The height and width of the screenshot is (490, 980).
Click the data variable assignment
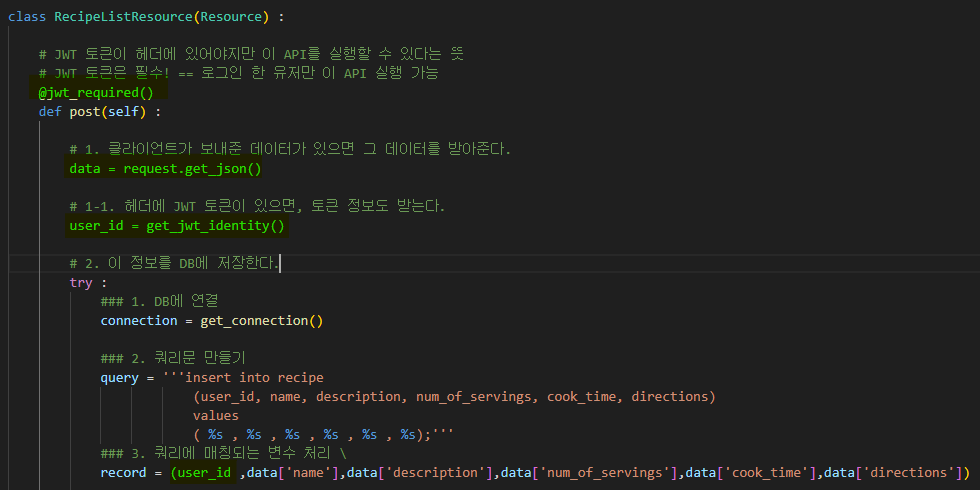click(85, 169)
